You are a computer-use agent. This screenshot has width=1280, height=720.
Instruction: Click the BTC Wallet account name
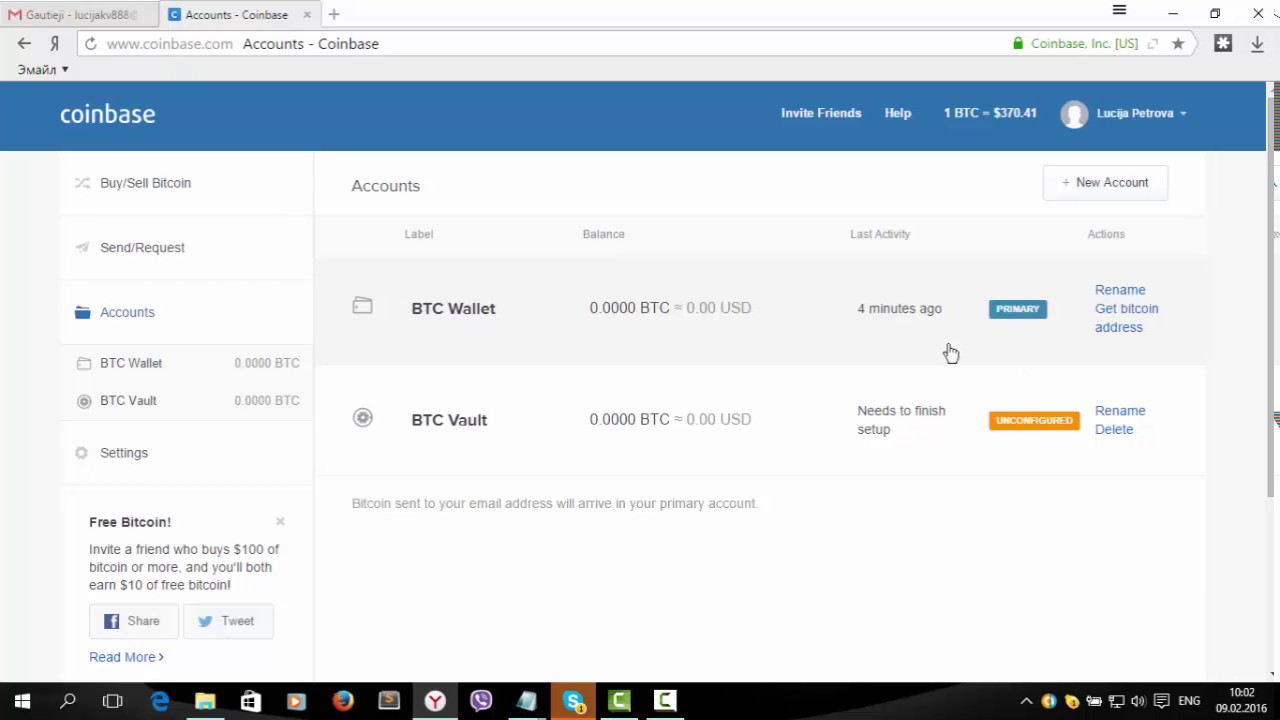[453, 308]
